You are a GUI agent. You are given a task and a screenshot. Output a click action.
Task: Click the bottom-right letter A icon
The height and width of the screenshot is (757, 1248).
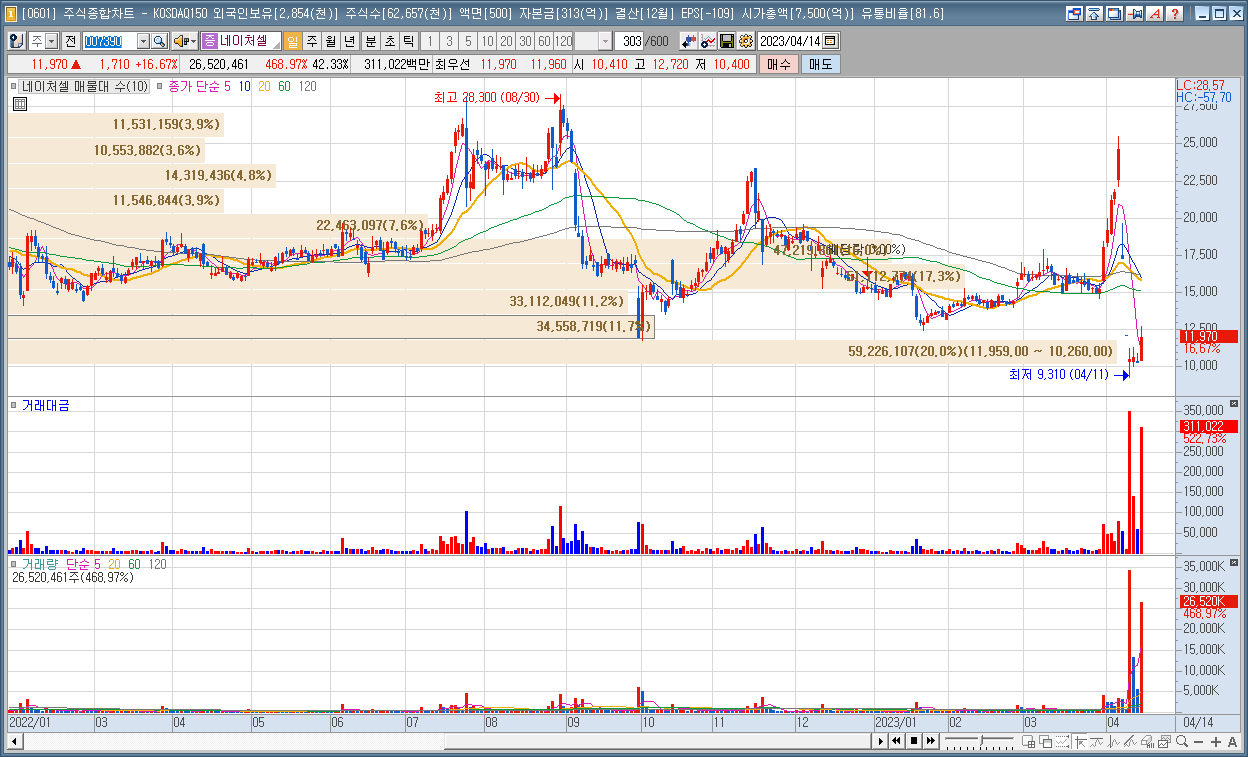tap(1232, 741)
